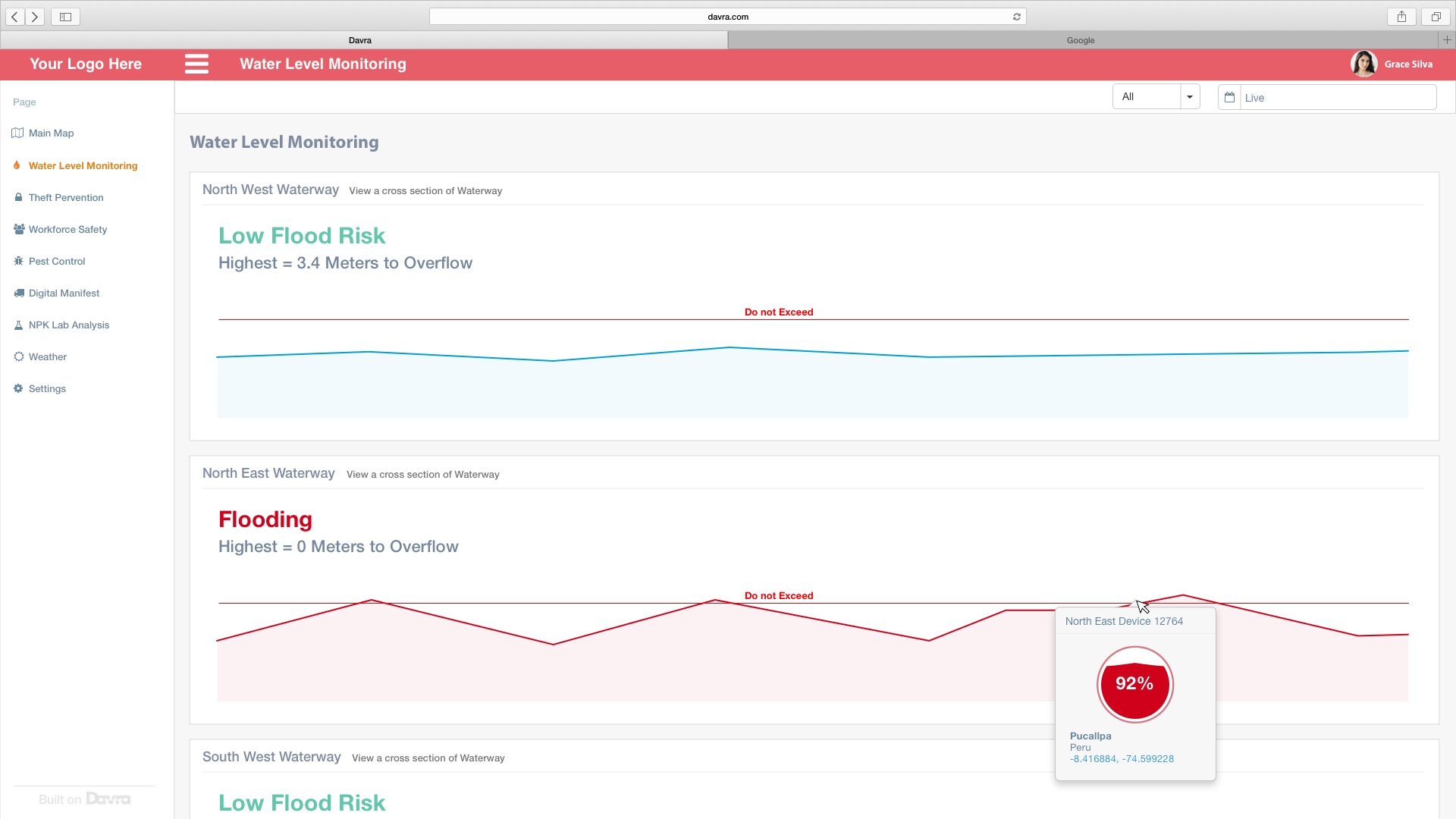Click the Workforce Safety people icon
The image size is (1456, 819).
coord(19,229)
